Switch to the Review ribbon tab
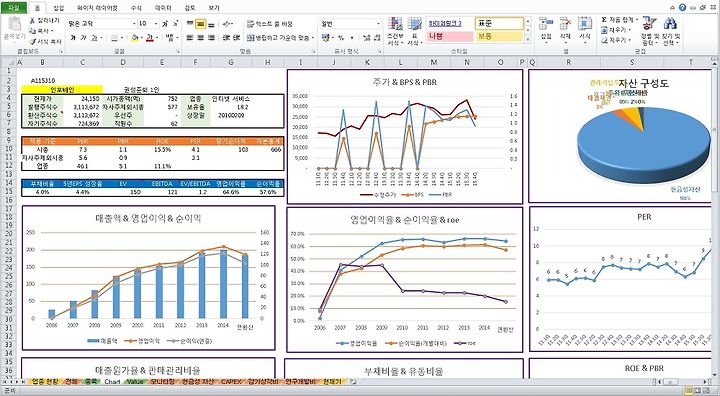Viewport: 720px width, 396px height. tap(190, 8)
